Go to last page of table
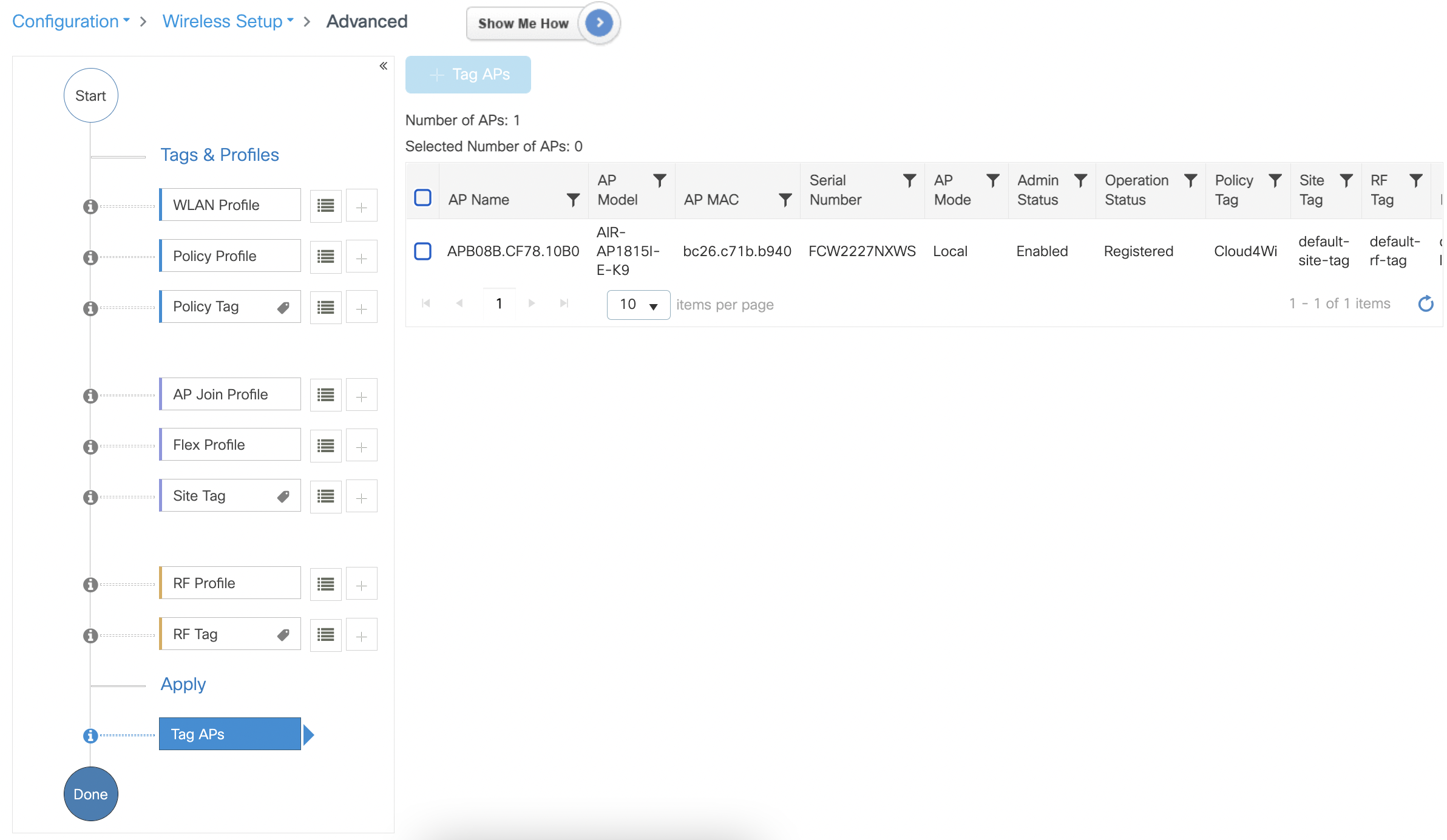The width and height of the screenshot is (1447, 840). tap(564, 303)
